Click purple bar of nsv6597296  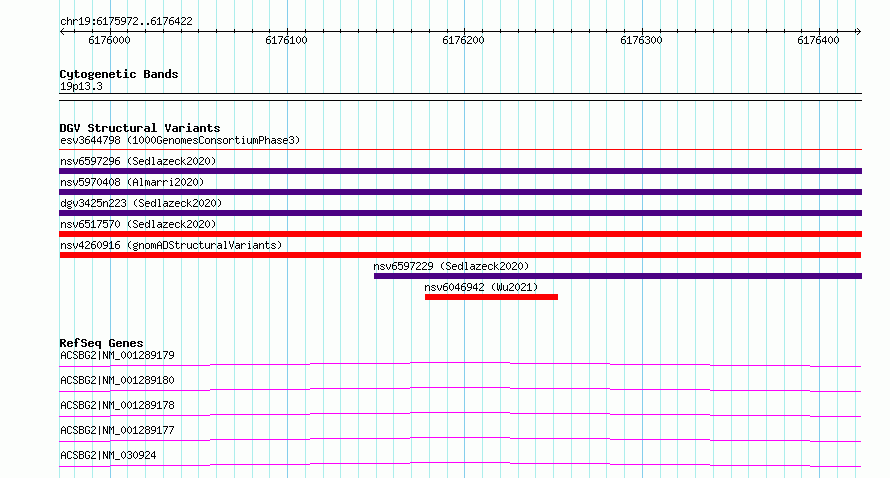[460, 171]
